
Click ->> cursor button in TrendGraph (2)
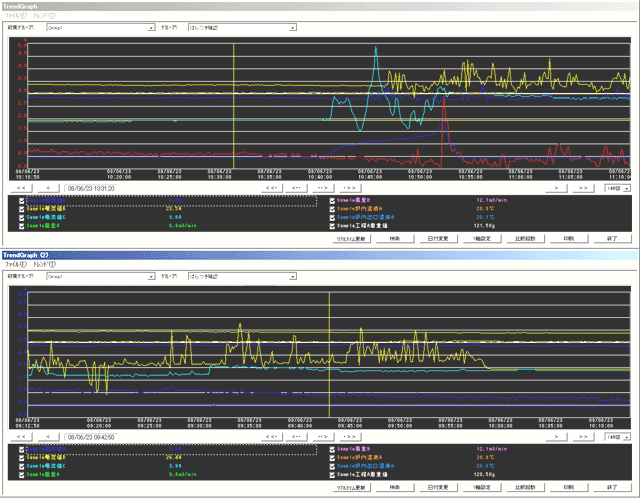click(x=350, y=437)
